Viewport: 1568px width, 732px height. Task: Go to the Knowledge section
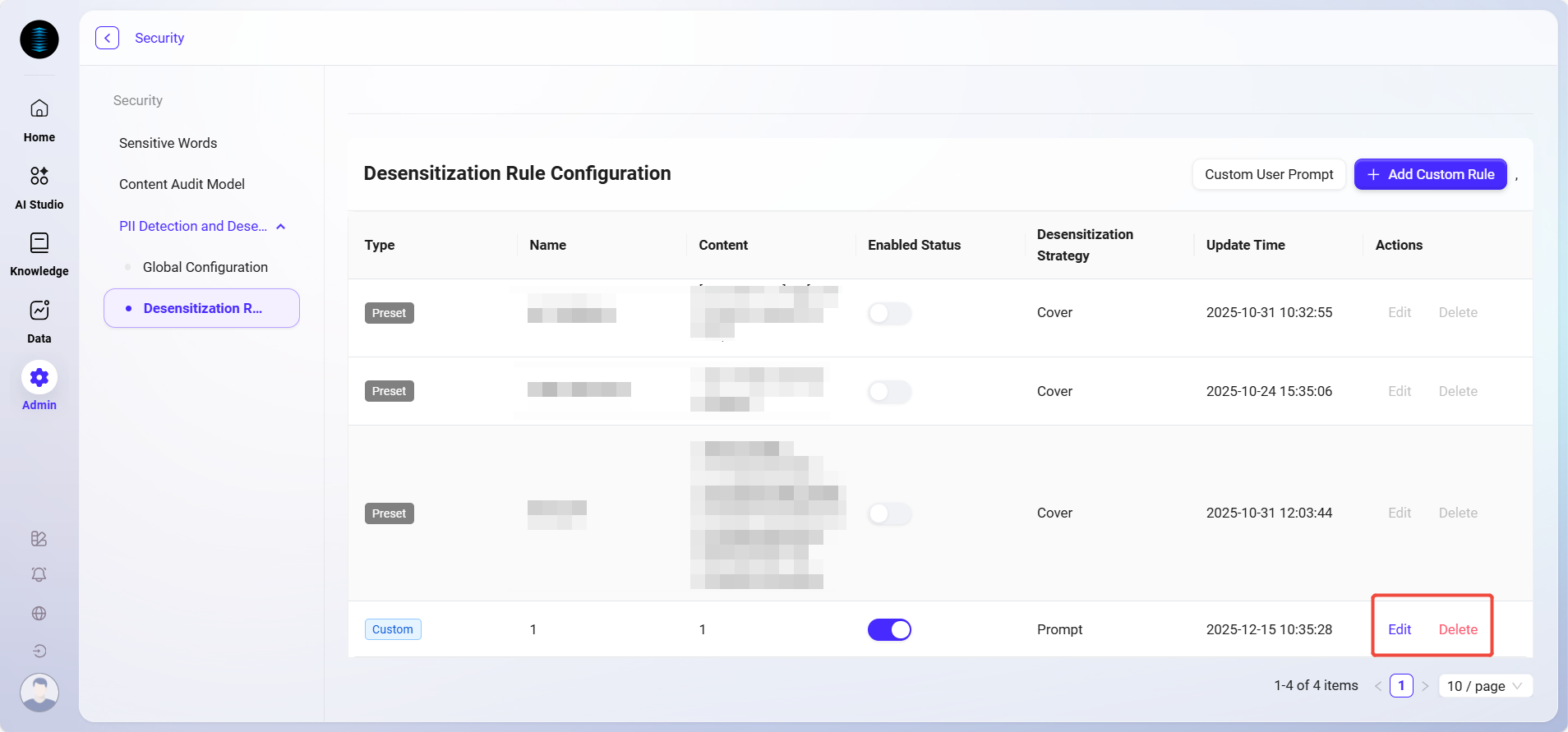point(39,253)
